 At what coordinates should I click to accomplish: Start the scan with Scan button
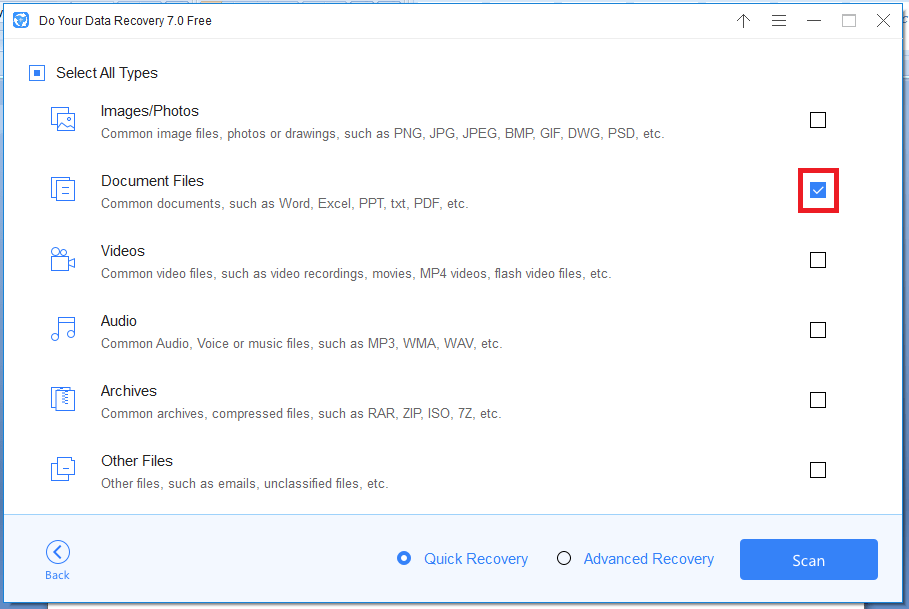pos(808,560)
